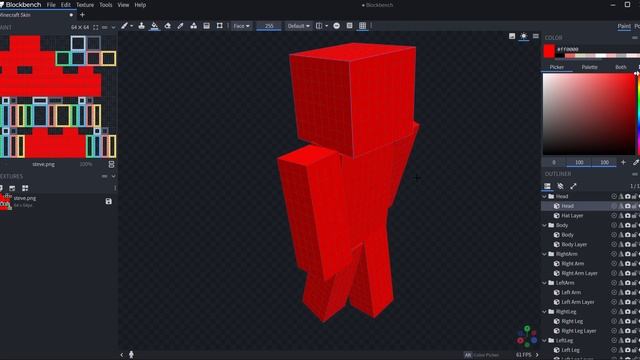
Task: Select the Copy Brush stamp tool
Action: click(141, 26)
